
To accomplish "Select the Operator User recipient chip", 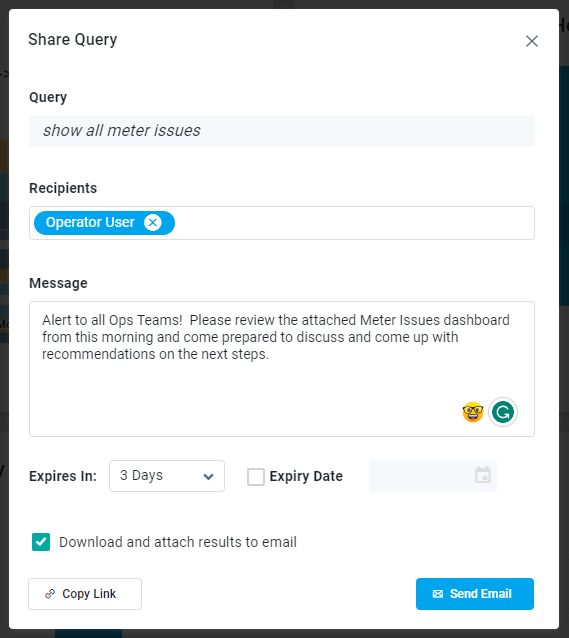I will tap(90, 223).
